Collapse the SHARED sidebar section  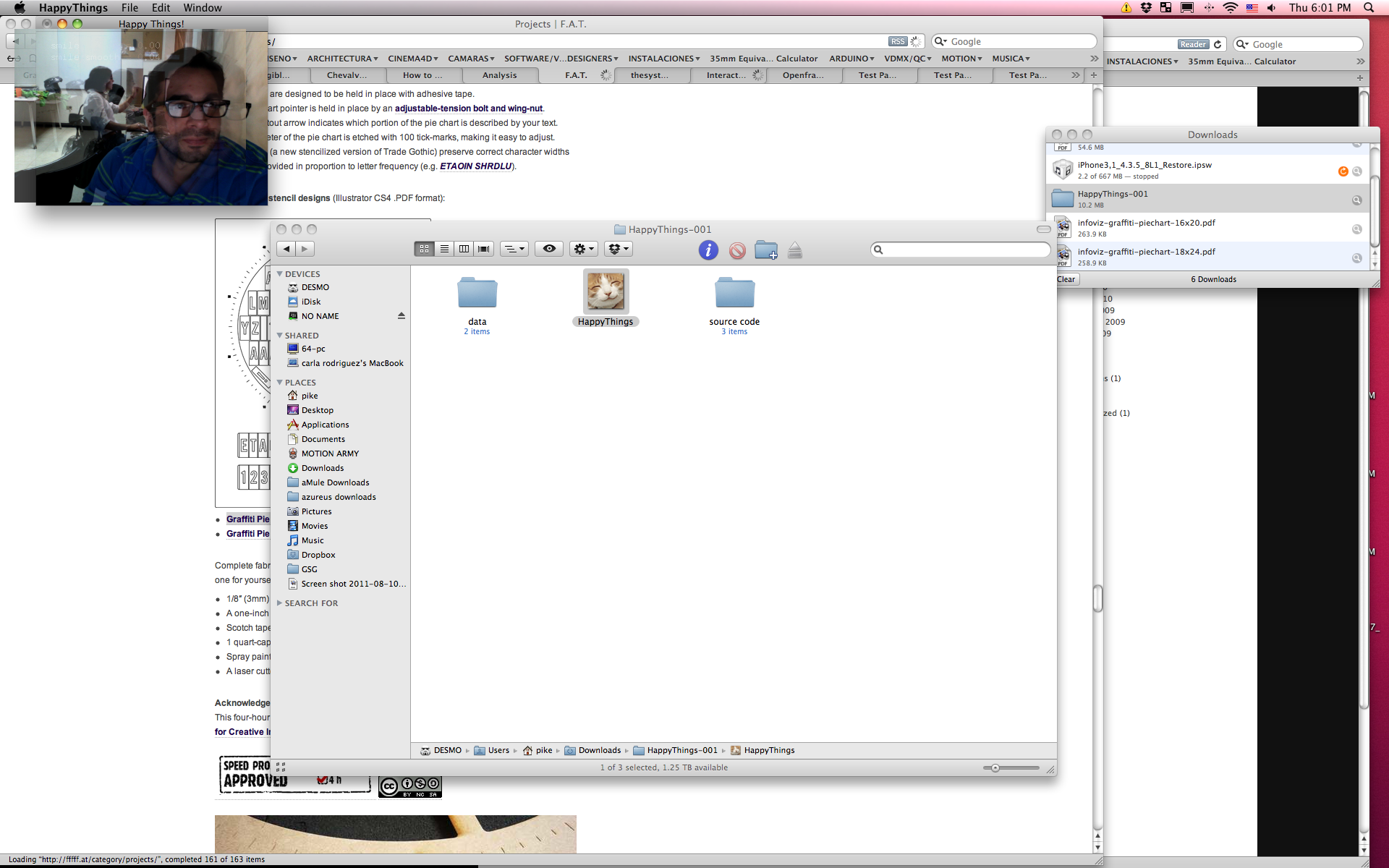(280, 336)
